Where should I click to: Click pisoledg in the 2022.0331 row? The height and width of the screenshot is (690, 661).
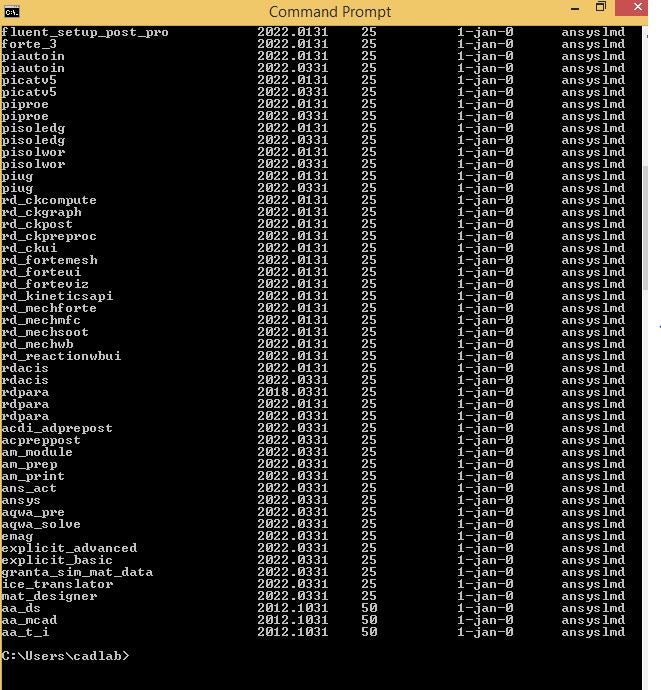(33, 140)
